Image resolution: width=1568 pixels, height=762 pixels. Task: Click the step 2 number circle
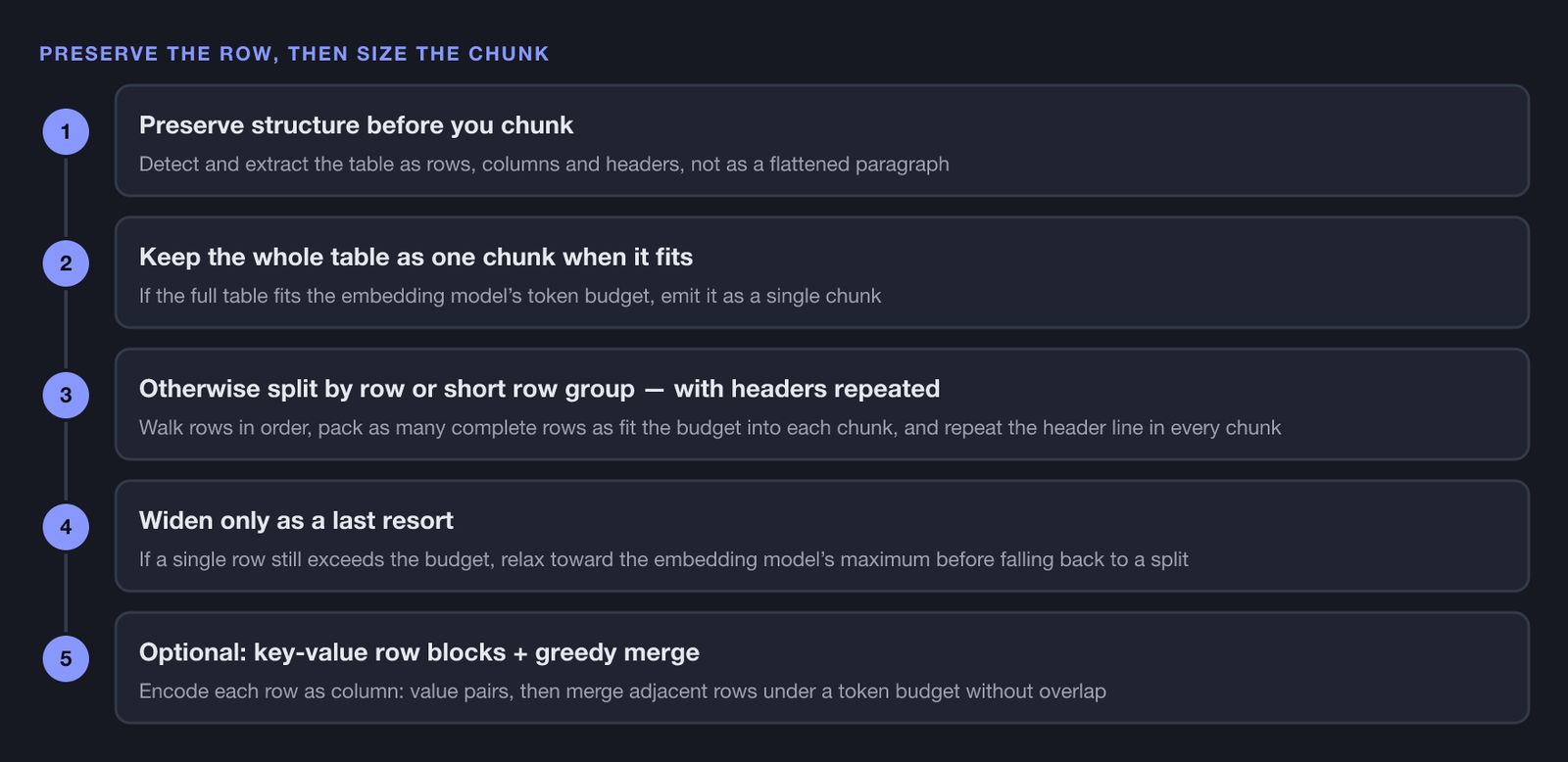[x=66, y=263]
